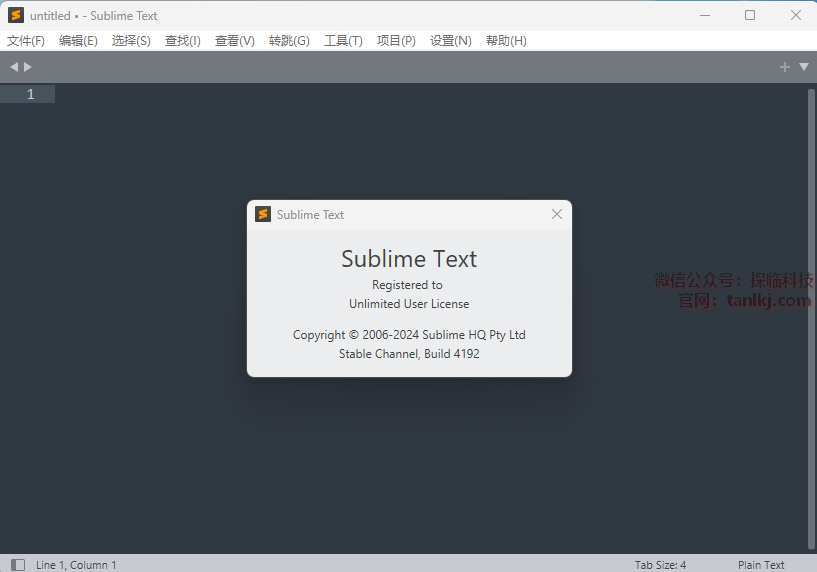This screenshot has width=817, height=572.
Task: Click the Sublime Text icon in About dialog
Action: click(x=263, y=214)
